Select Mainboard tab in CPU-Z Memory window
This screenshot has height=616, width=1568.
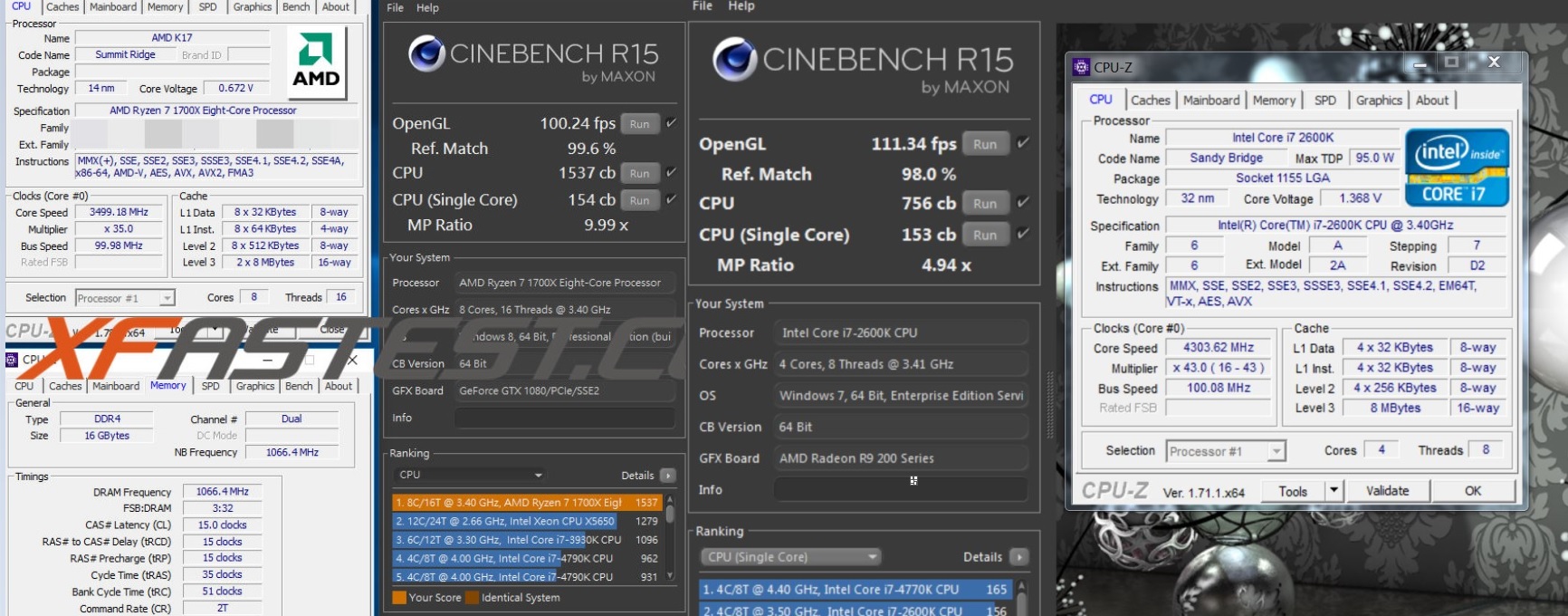(x=116, y=386)
